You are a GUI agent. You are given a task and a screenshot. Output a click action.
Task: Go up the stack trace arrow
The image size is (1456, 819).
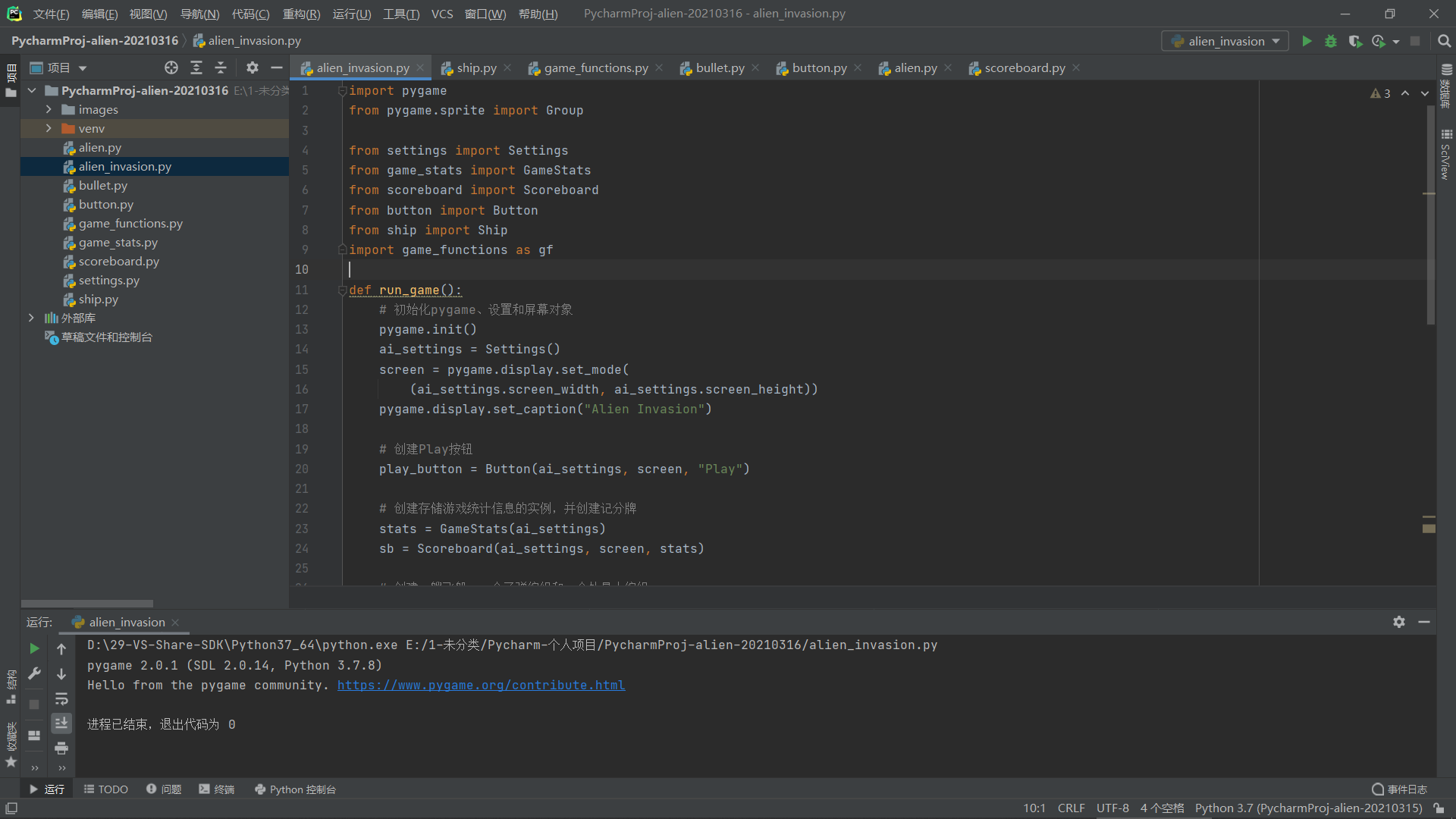pyautogui.click(x=61, y=648)
